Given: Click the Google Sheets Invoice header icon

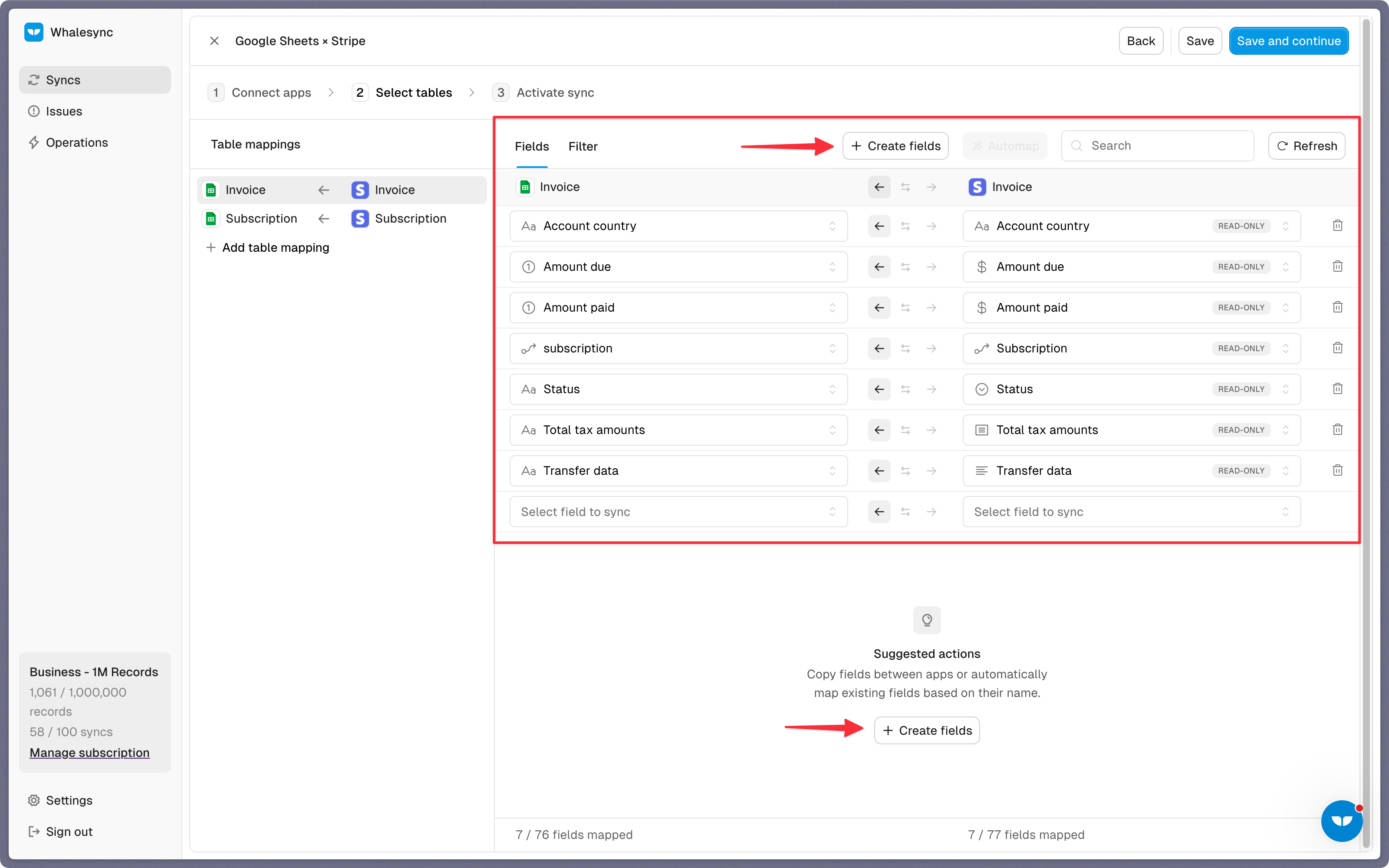Looking at the screenshot, I should (525, 187).
